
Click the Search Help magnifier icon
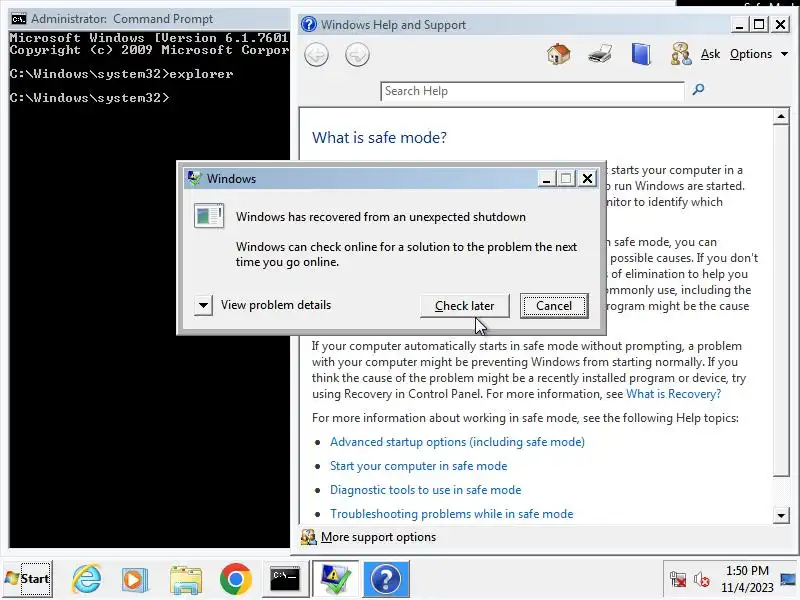click(x=698, y=90)
